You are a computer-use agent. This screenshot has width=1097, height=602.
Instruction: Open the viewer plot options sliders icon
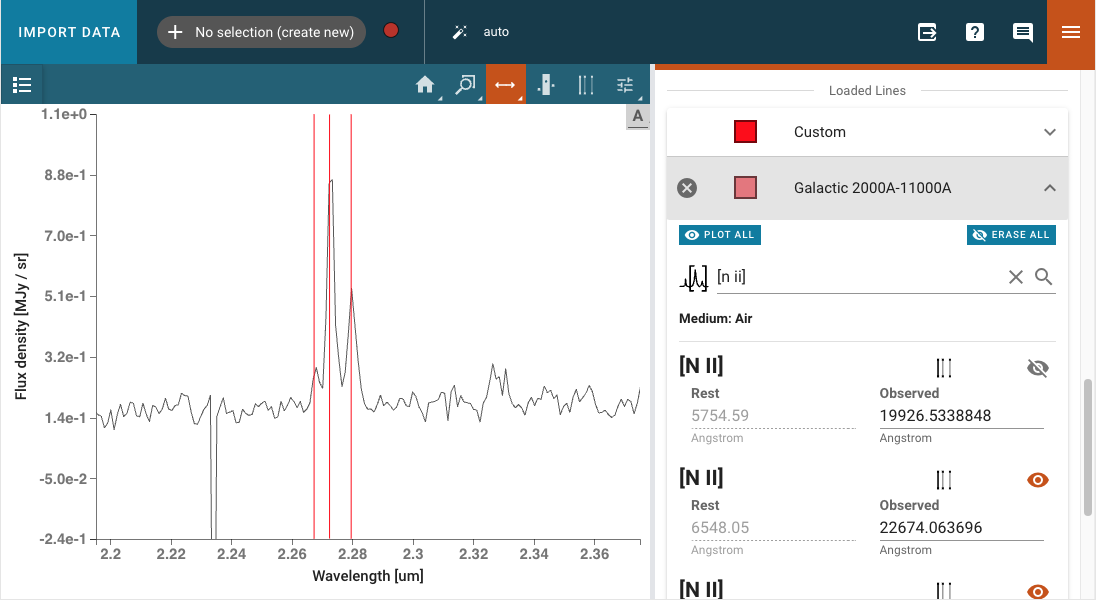click(x=626, y=85)
